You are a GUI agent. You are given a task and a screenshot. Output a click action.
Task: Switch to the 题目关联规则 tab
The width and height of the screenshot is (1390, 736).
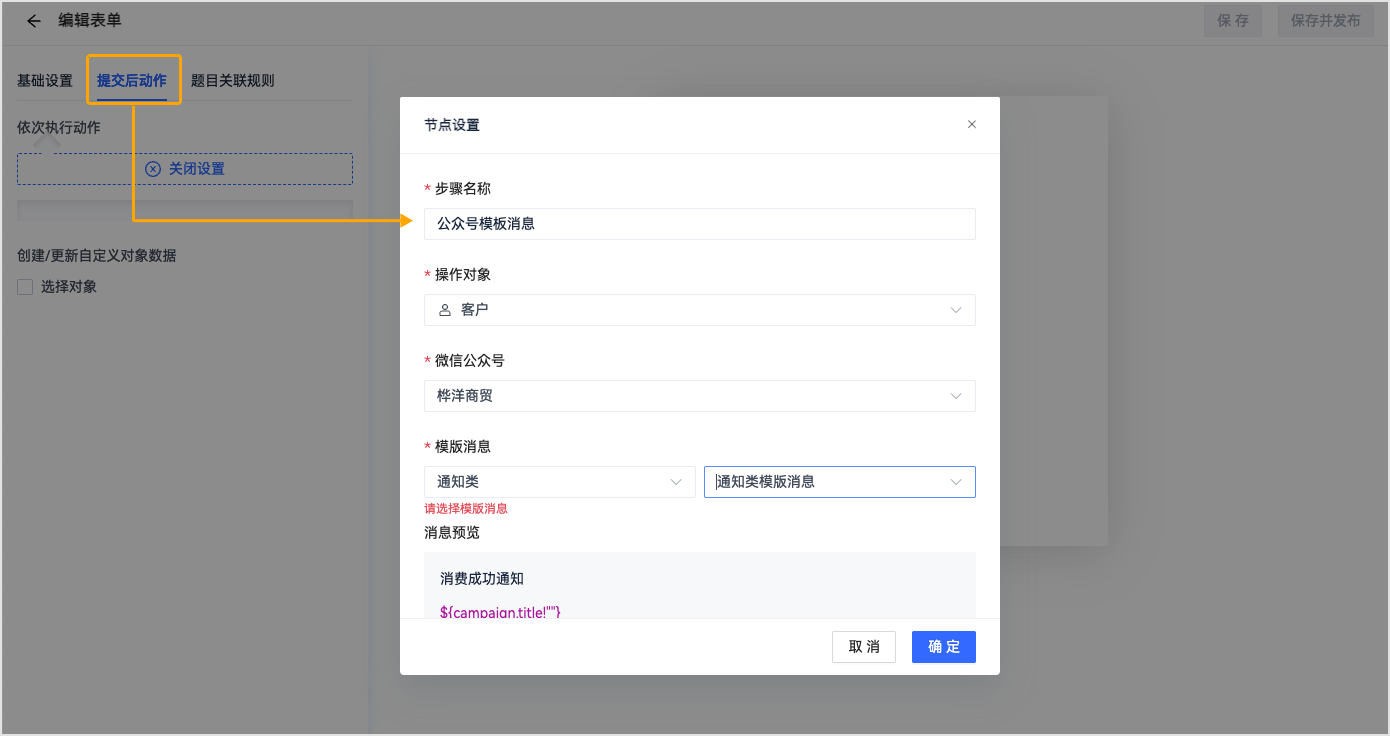pyautogui.click(x=233, y=81)
